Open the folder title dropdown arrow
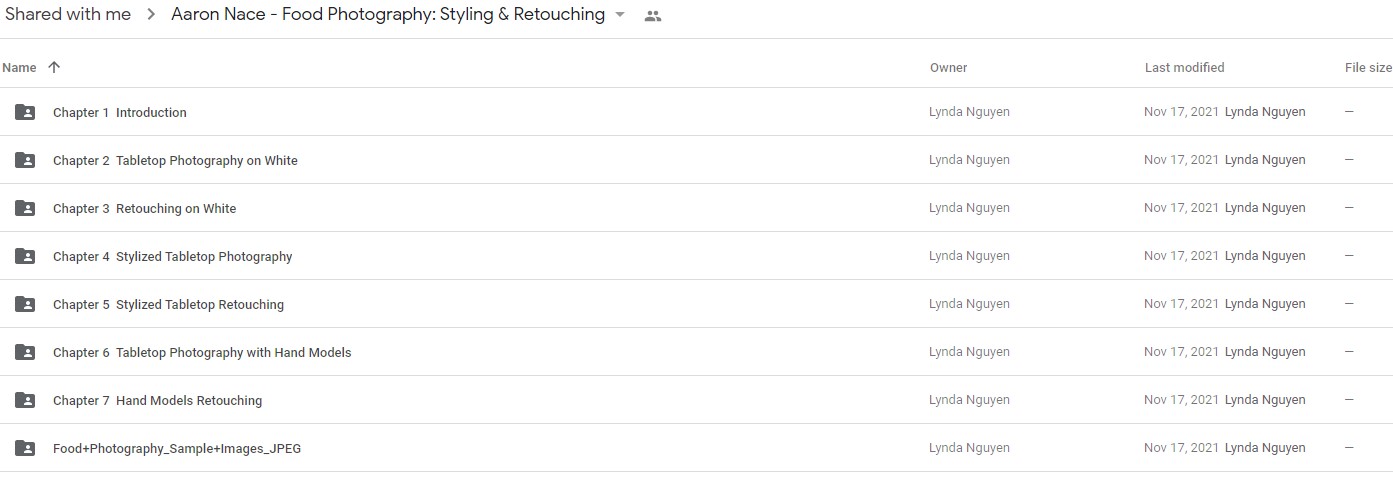 (x=620, y=15)
